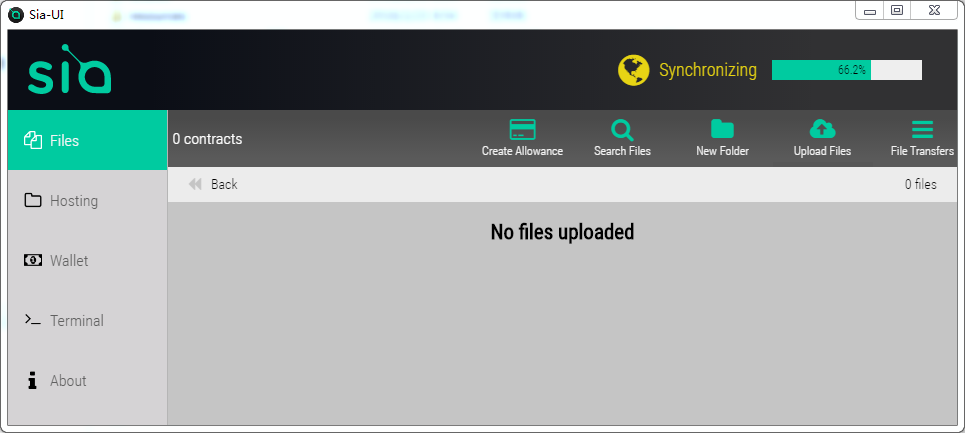Click the Files documents icon

33,140
